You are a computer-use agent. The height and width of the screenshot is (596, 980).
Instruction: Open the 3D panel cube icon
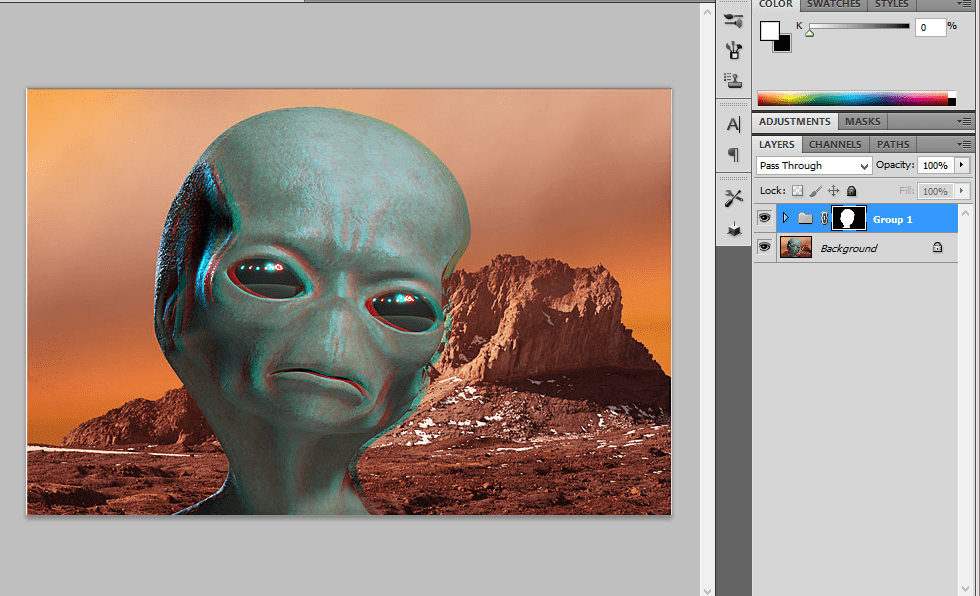(x=734, y=230)
